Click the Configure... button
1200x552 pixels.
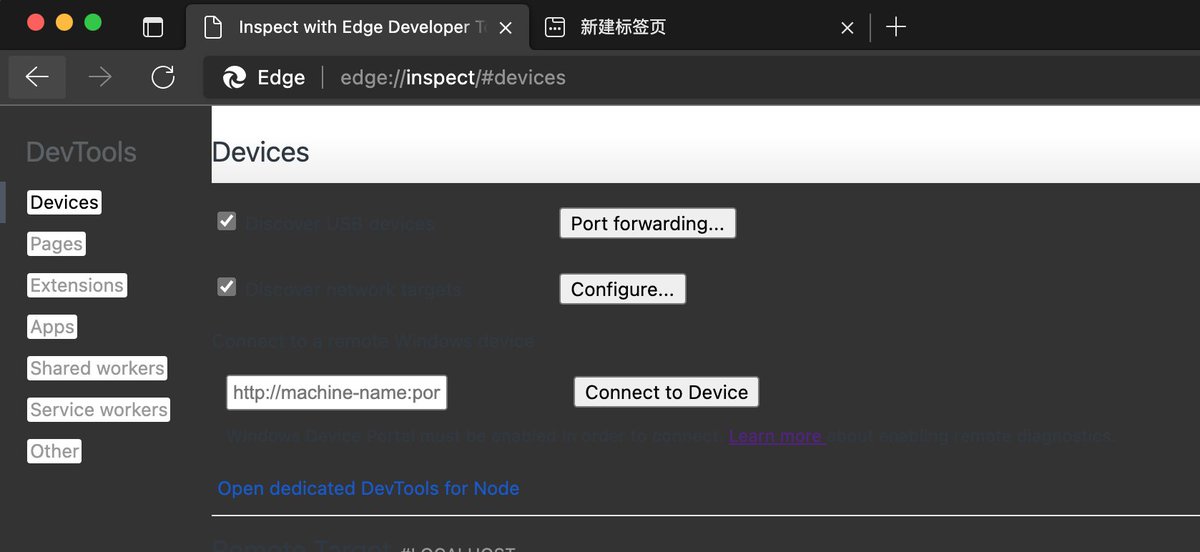point(622,289)
